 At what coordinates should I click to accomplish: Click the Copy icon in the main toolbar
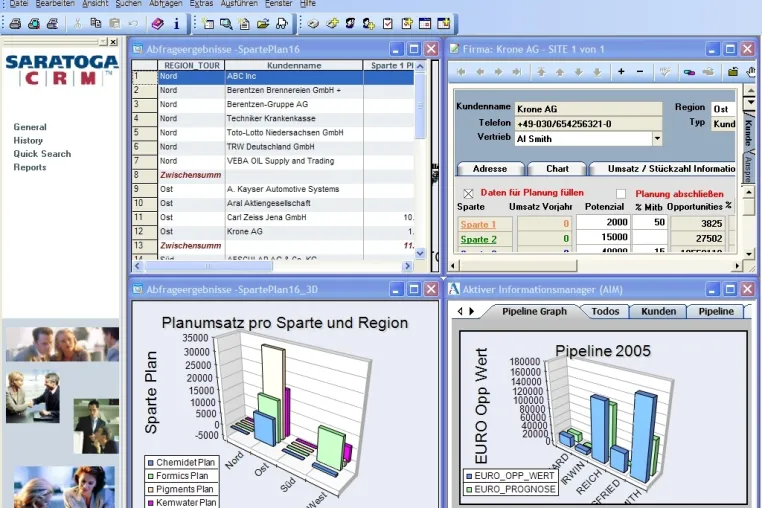click(x=96, y=23)
